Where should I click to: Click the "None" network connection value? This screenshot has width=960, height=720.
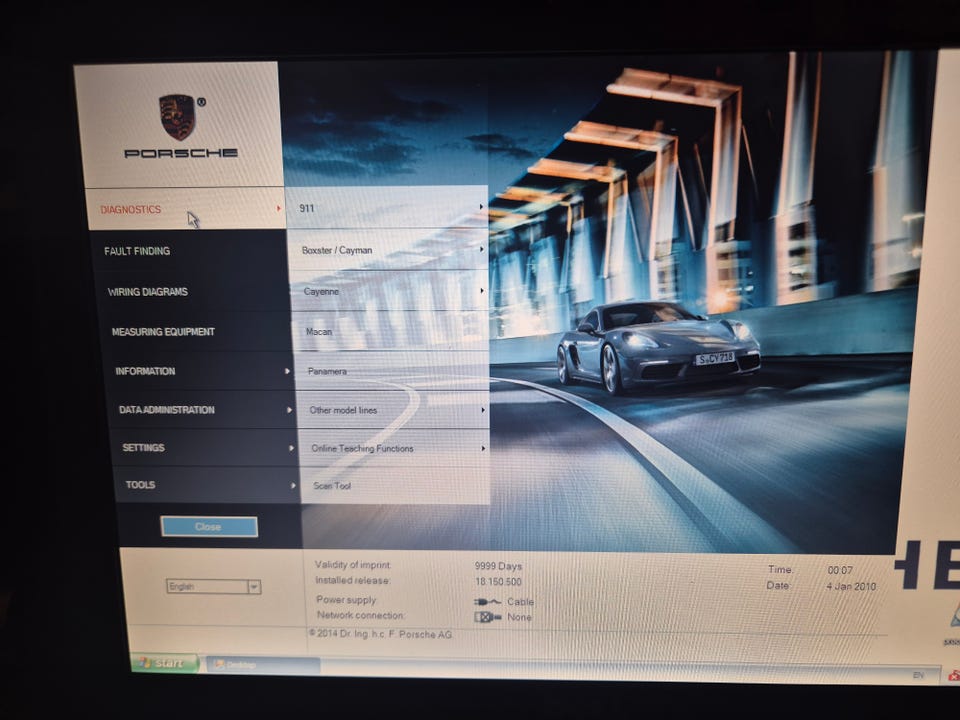[x=519, y=617]
